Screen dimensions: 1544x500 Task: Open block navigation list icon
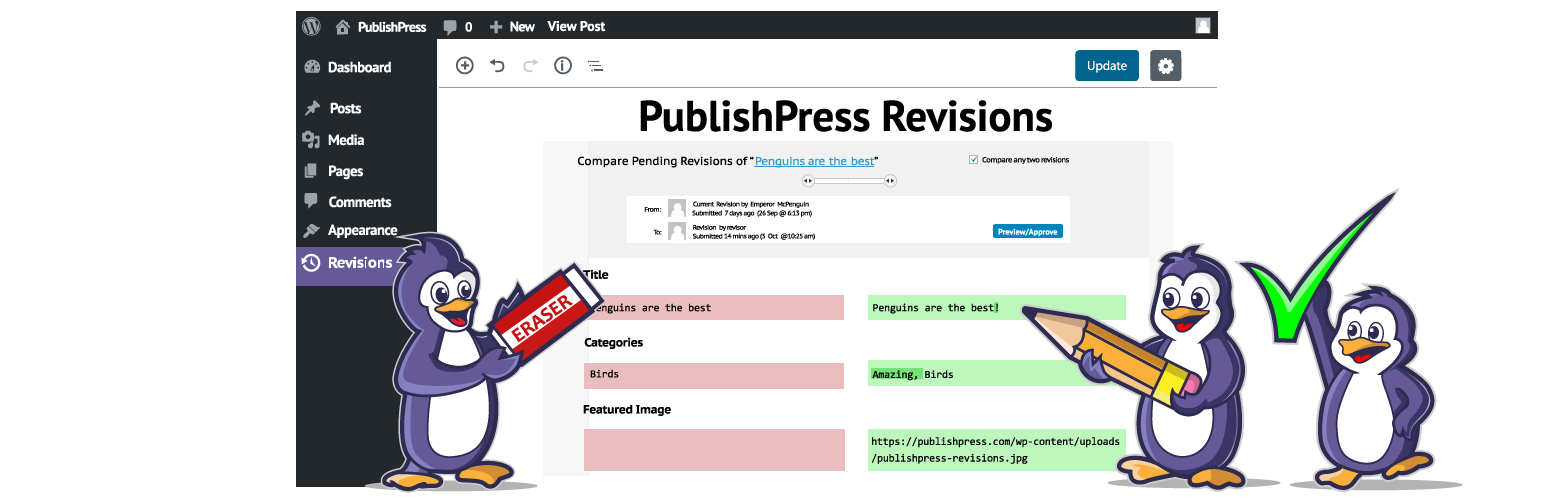point(595,67)
